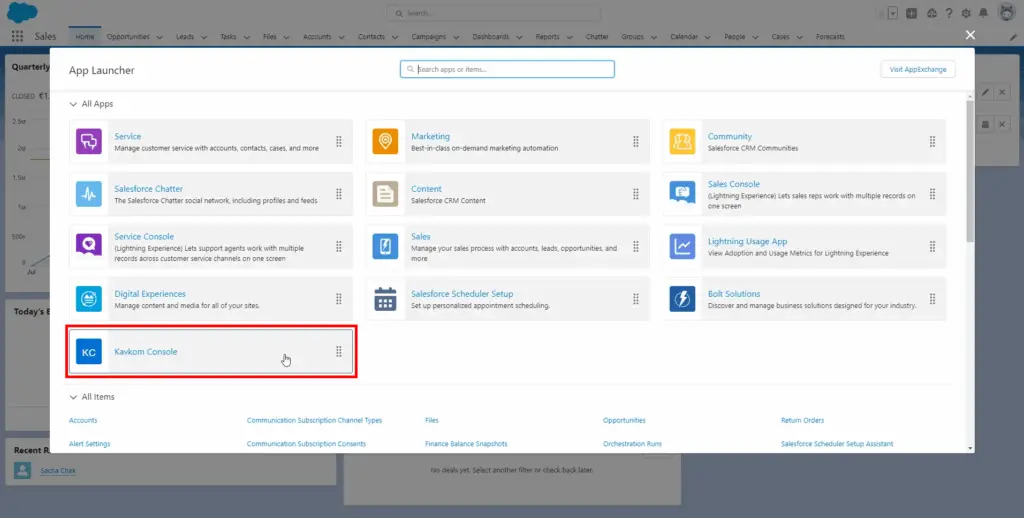Open the Opportunities tab dropdown arrow
Image resolution: width=1024 pixels, height=518 pixels.
[x=159, y=37]
